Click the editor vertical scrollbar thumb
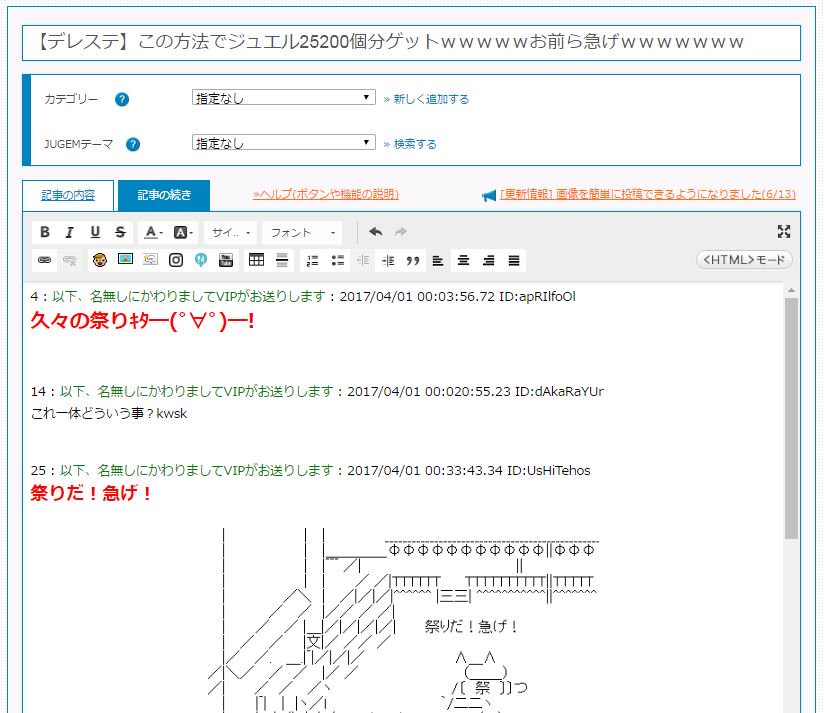Screen dimensions: 824x713 (791, 418)
